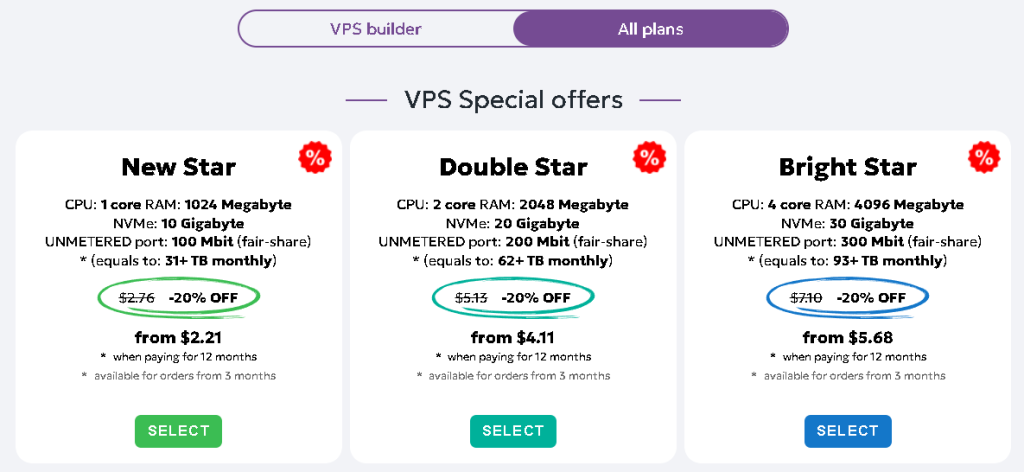The height and width of the screenshot is (472, 1024).
Task: Click the "from $4.11" price text
Action: coord(513,337)
